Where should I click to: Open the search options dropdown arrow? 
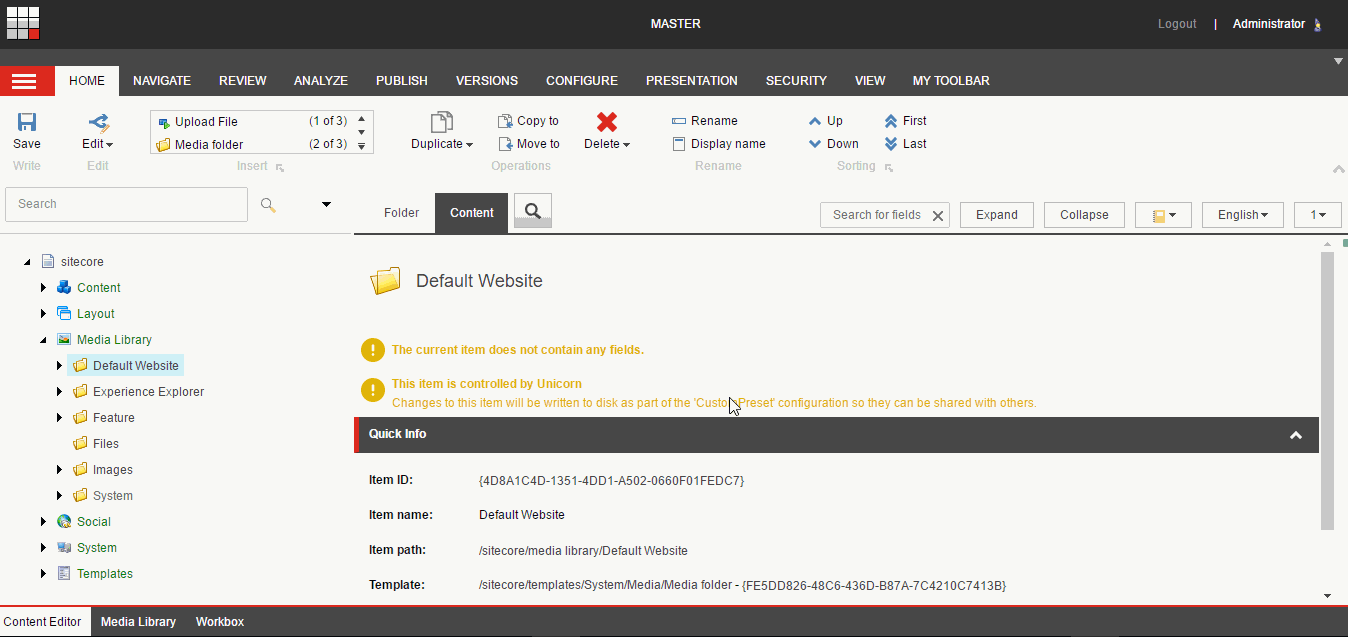coord(326,204)
